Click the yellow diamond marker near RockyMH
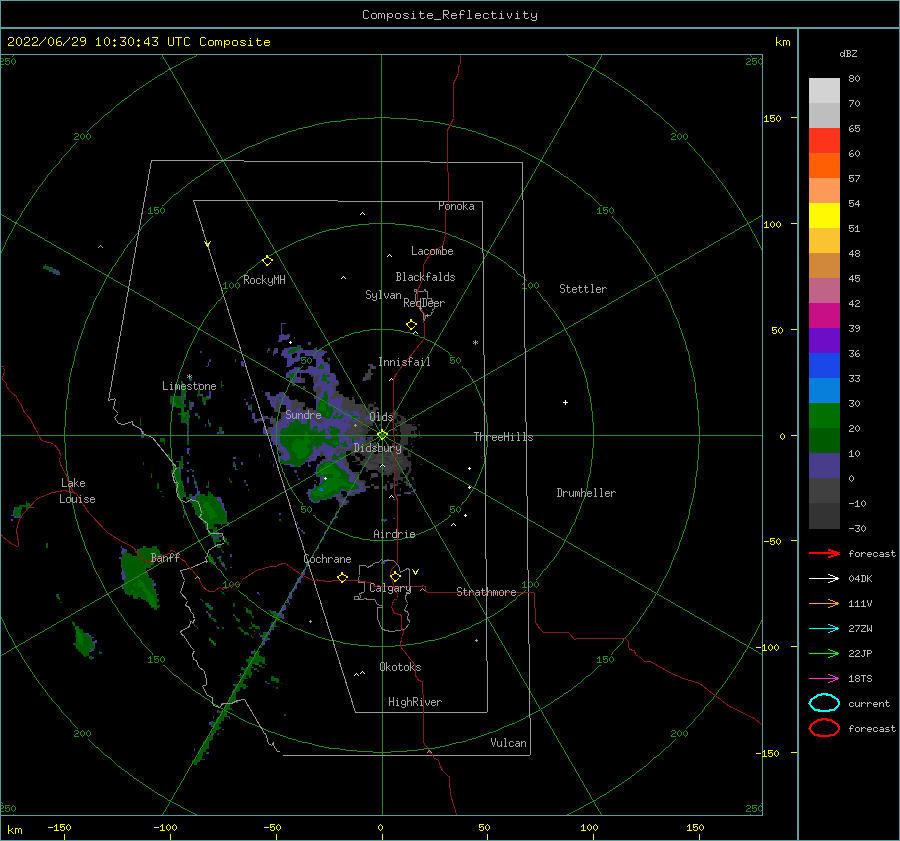The height and width of the screenshot is (841, 900). pyautogui.click(x=267, y=261)
